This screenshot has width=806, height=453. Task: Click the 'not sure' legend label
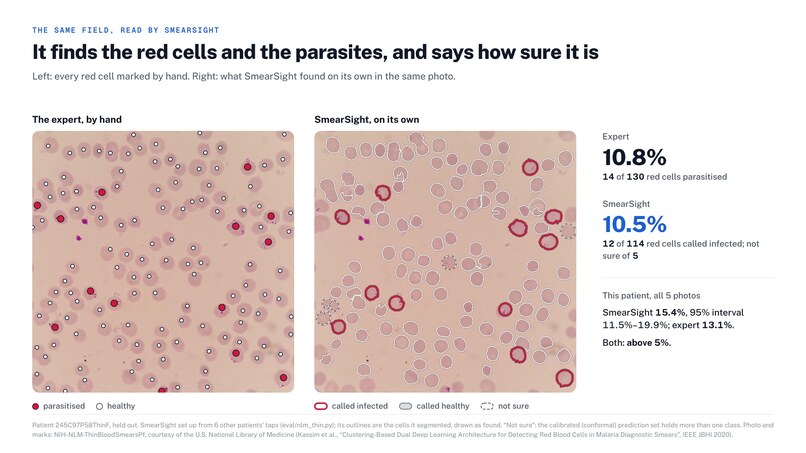tap(513, 406)
